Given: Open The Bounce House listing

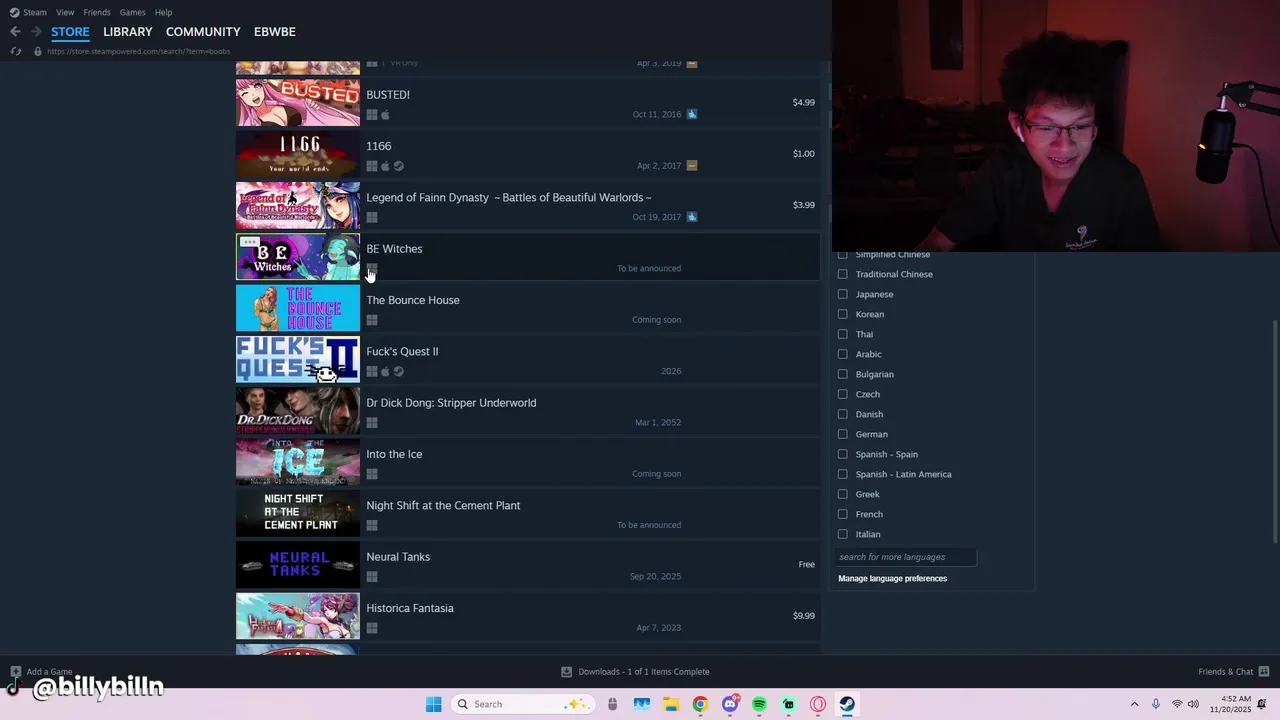Looking at the screenshot, I should [528, 308].
